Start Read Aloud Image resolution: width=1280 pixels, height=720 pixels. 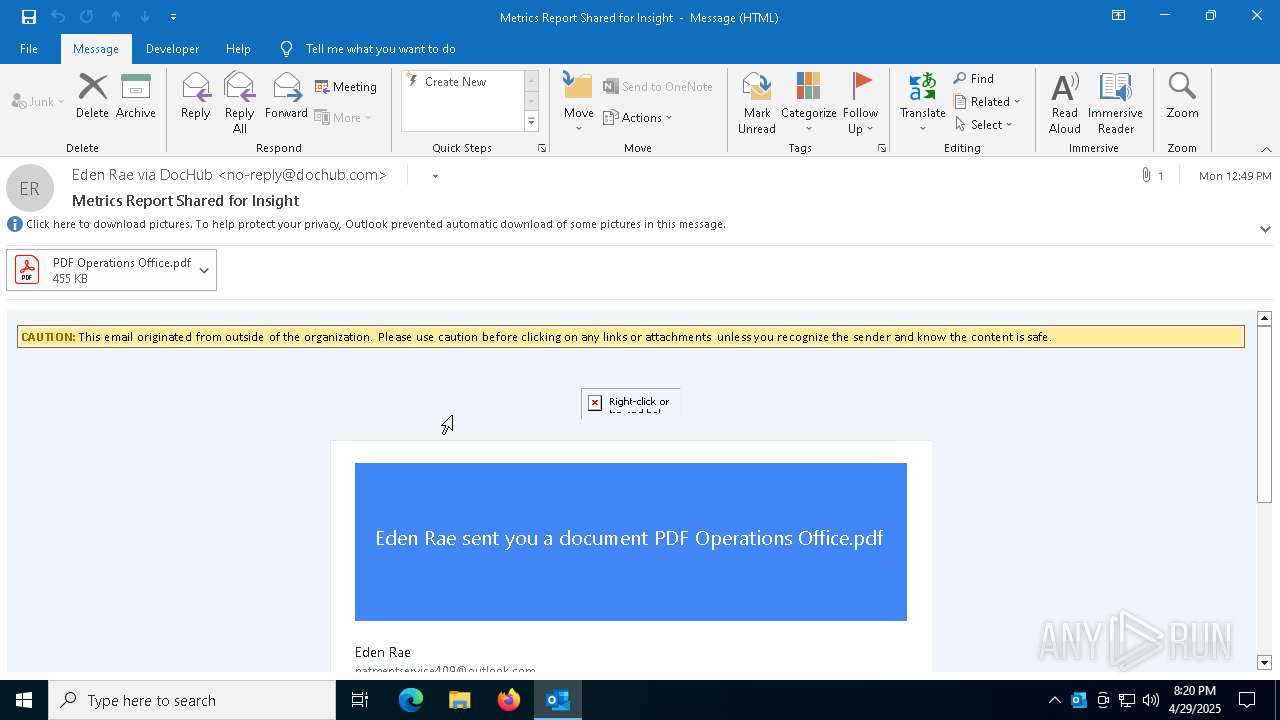tap(1065, 103)
